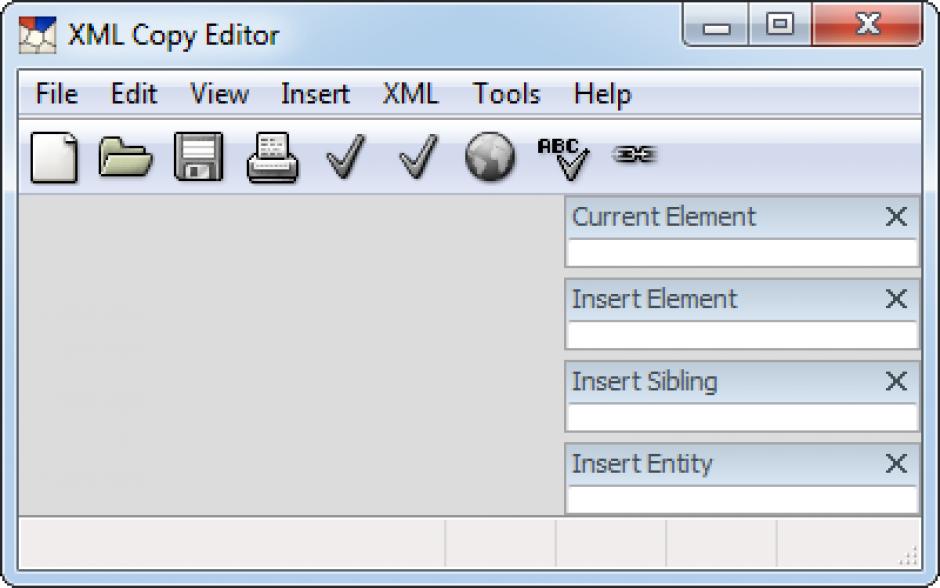Click the second checkmark toolbar icon
Screen dimensions: 940x588
[418, 157]
